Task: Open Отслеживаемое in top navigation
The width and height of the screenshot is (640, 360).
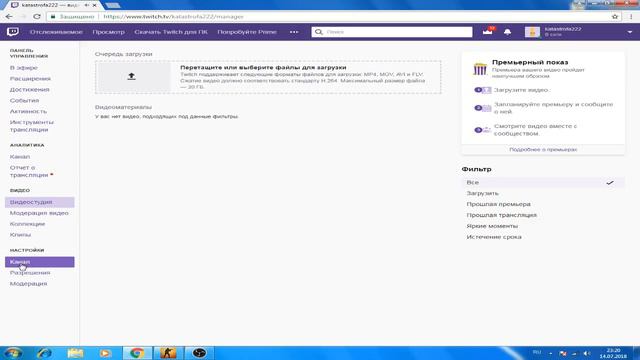Action: tap(56, 32)
